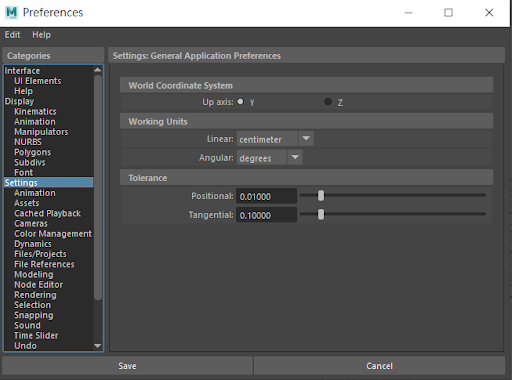Open the Help menu

click(41, 35)
